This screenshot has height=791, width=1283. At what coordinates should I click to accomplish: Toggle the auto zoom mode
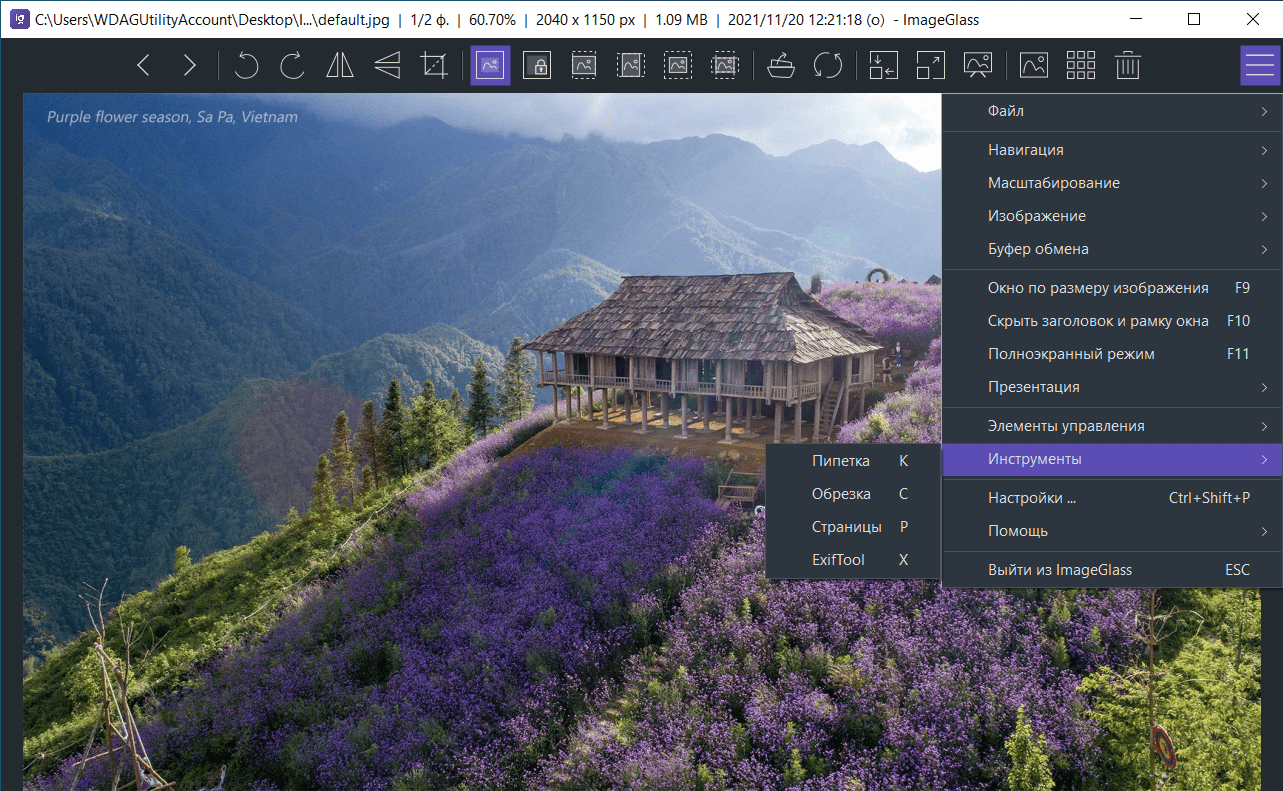[490, 66]
